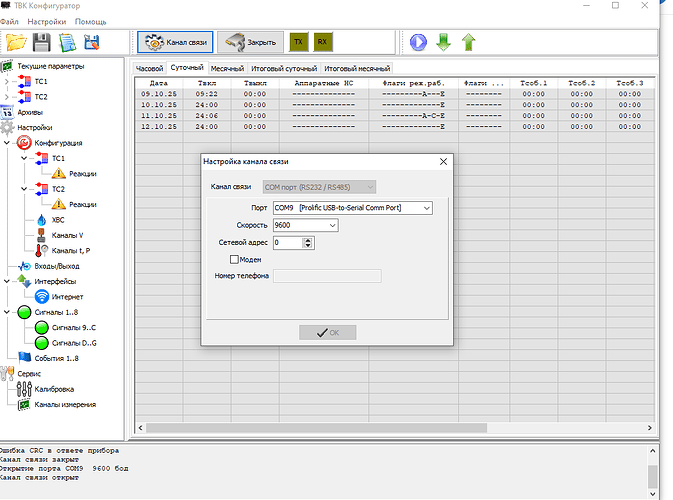Select Сигналы 1..8 tree node
This screenshot has height=500, width=673.
(x=56, y=312)
